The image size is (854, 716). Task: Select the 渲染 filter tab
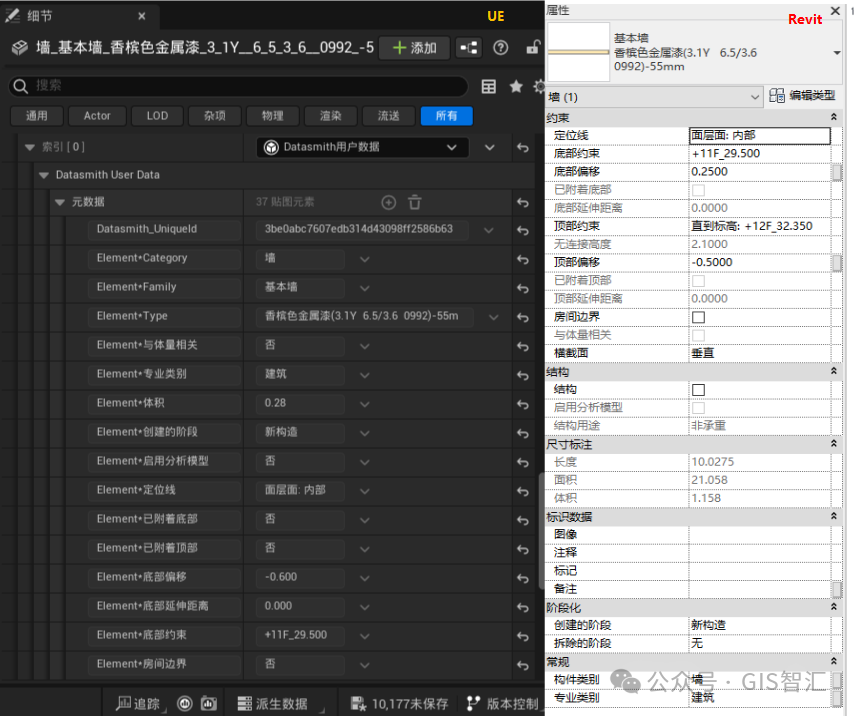[331, 116]
